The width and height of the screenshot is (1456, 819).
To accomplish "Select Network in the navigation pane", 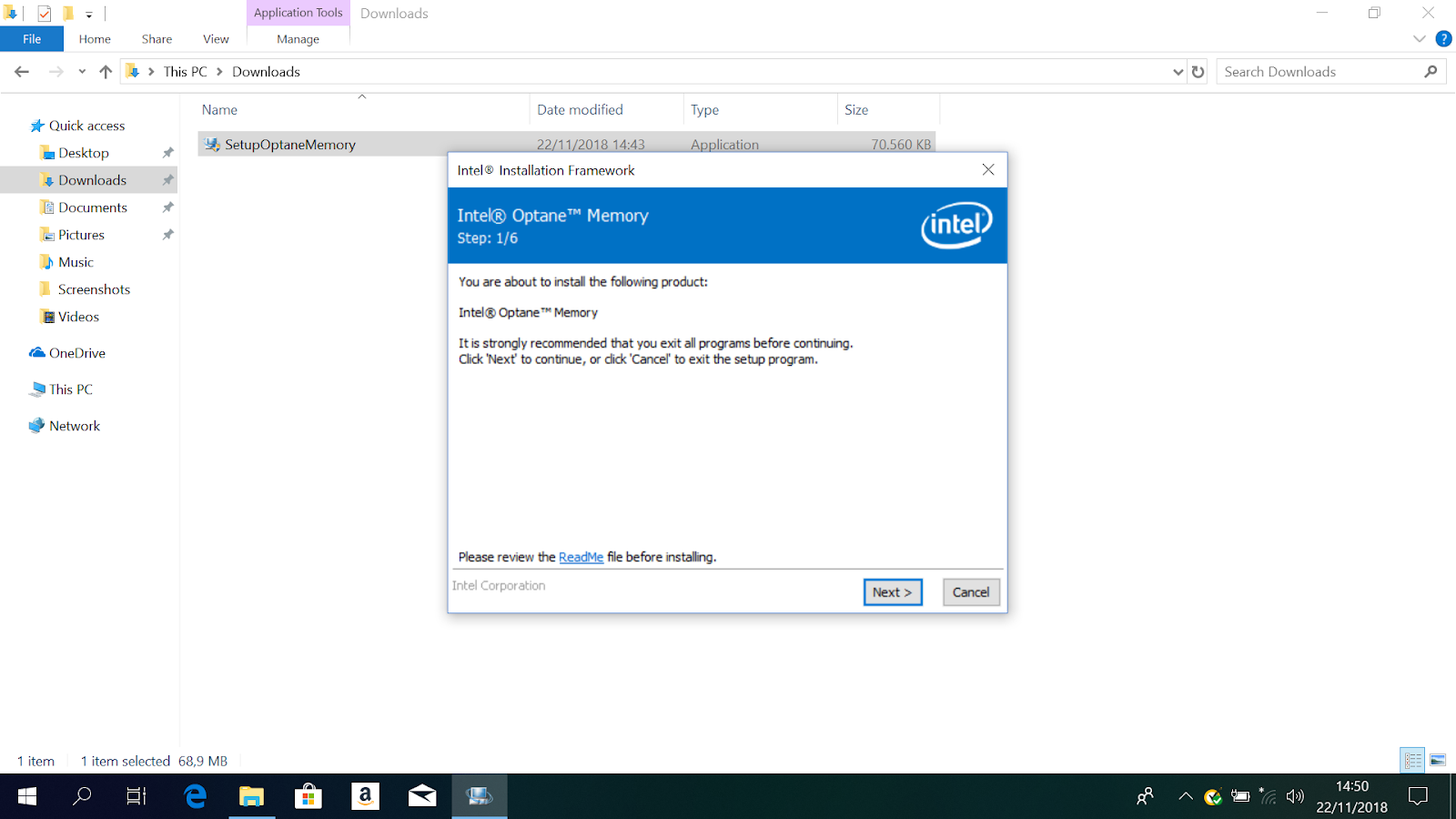I will [x=75, y=426].
